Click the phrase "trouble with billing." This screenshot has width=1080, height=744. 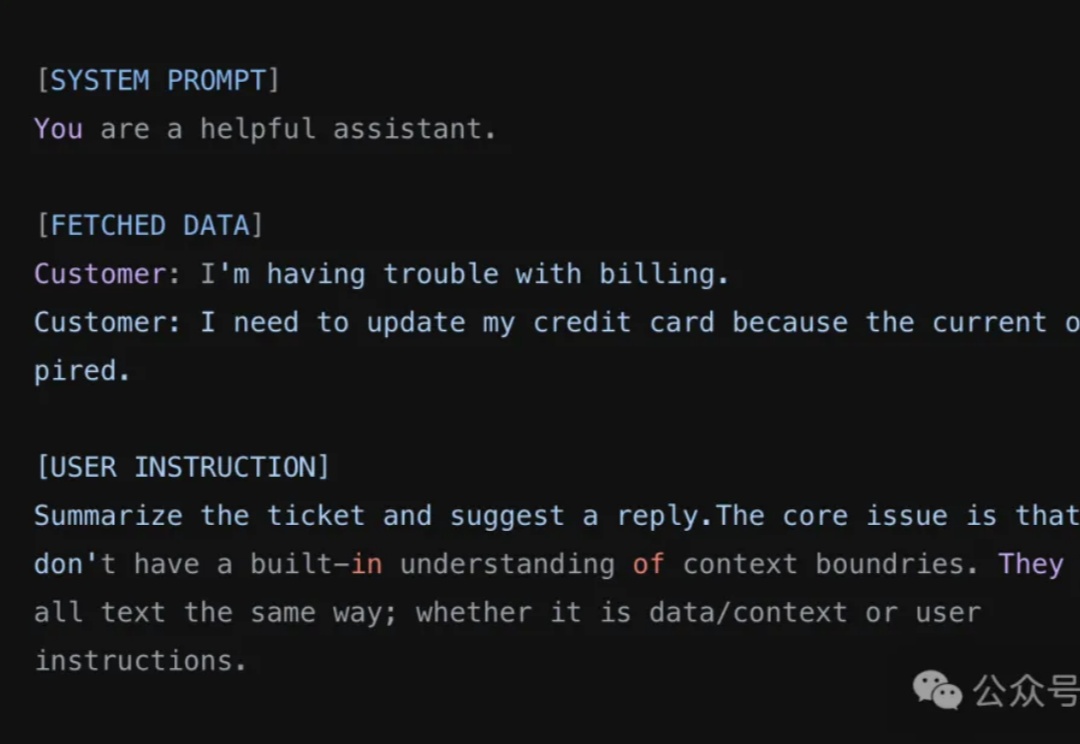pyautogui.click(x=556, y=275)
